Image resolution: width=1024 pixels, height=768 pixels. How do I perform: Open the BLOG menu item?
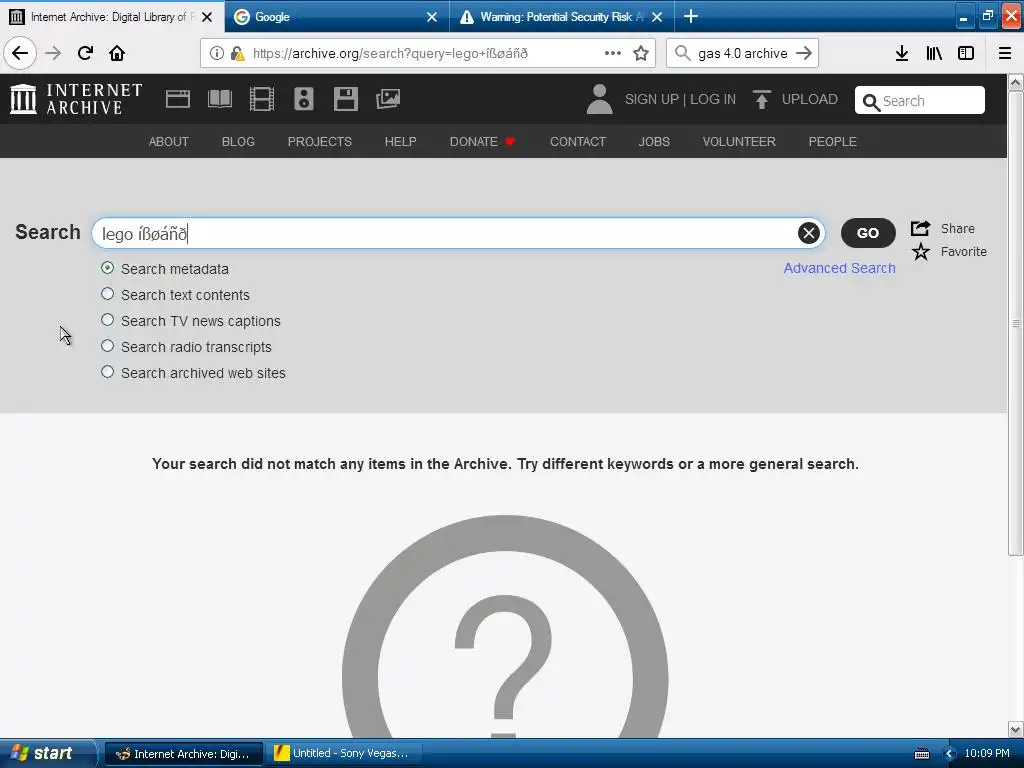point(238,142)
